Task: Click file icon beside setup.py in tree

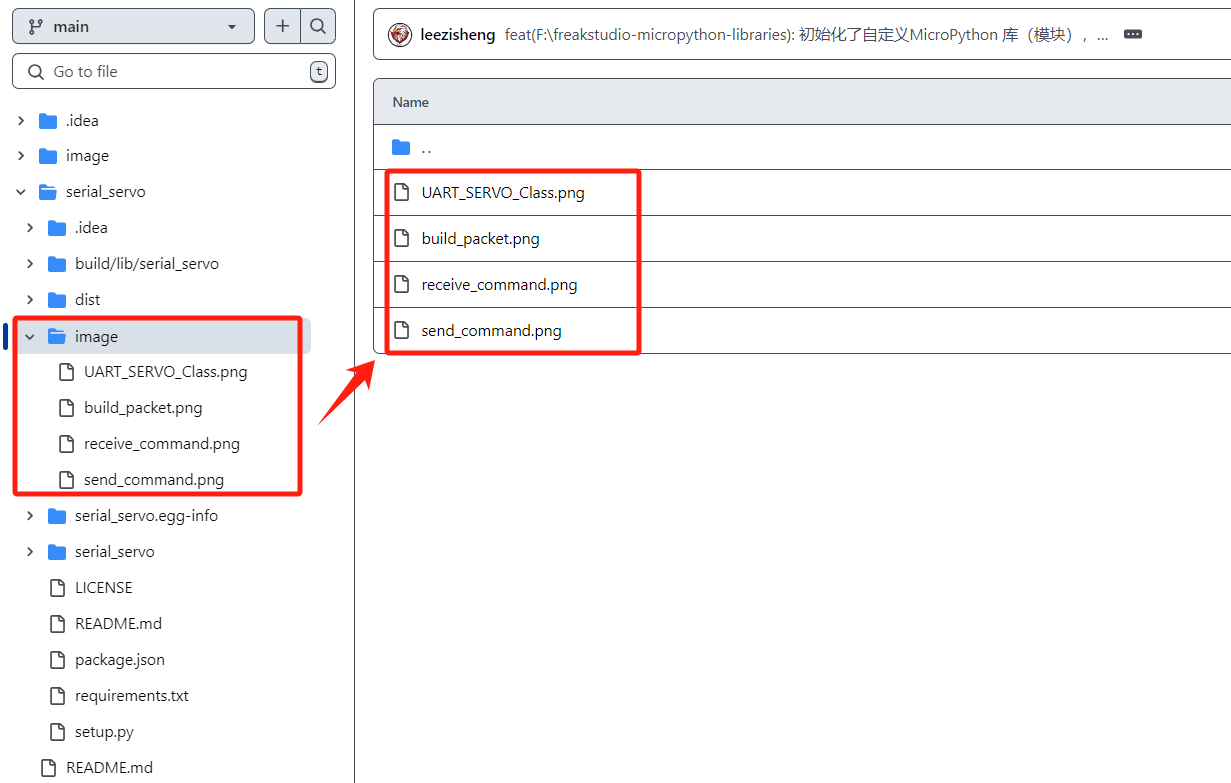Action: click(57, 732)
